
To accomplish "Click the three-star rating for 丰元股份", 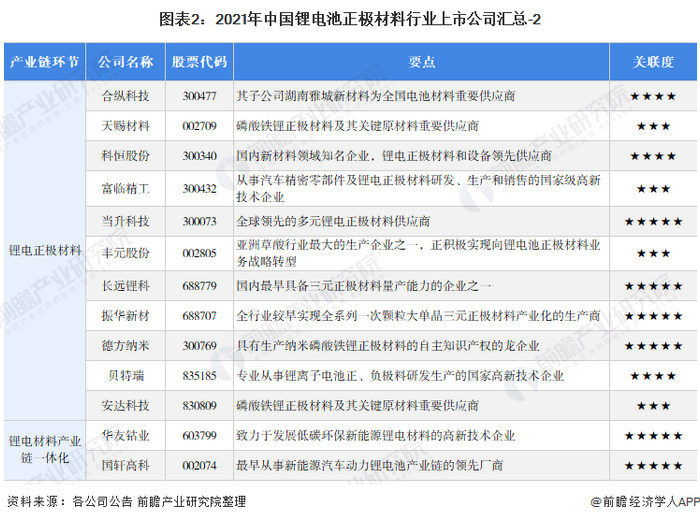I will click(x=653, y=254).
